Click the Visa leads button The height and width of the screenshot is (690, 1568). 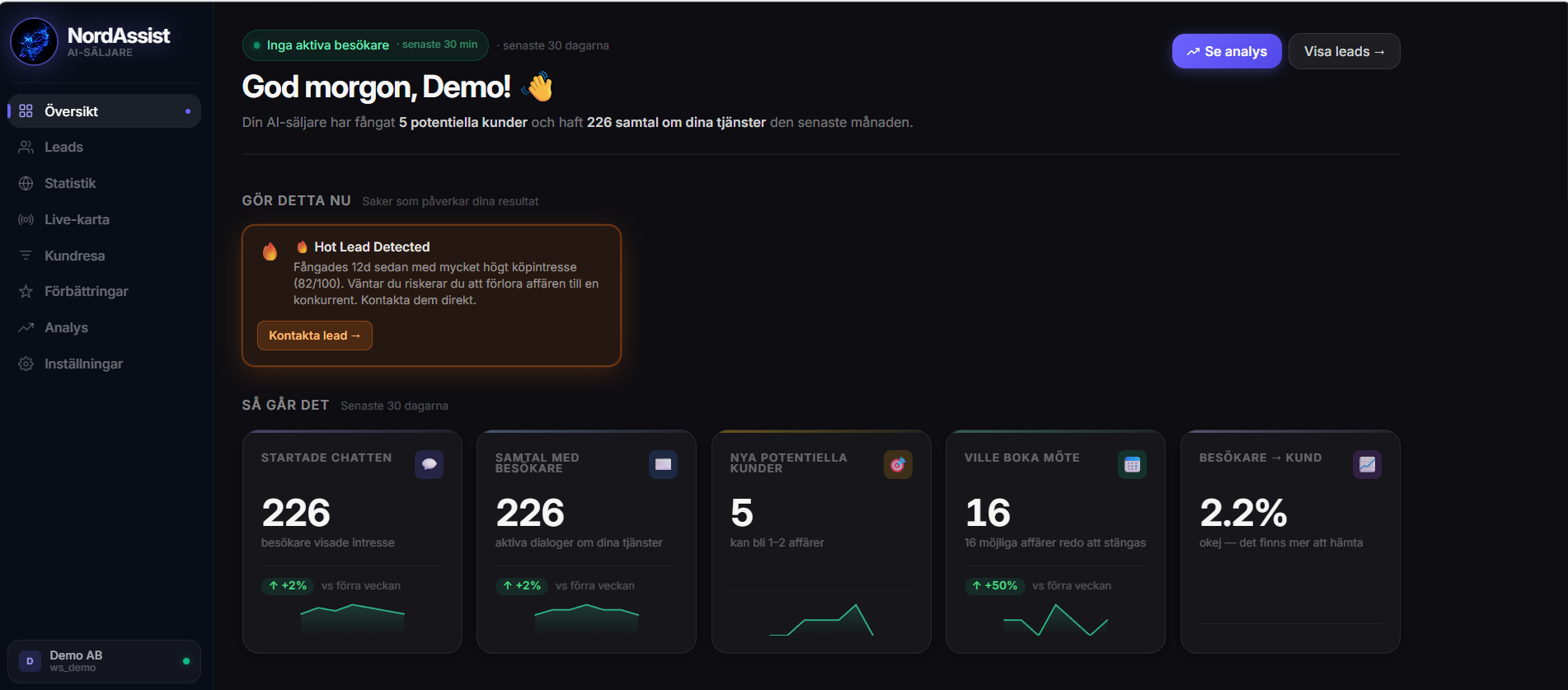pyautogui.click(x=1344, y=51)
